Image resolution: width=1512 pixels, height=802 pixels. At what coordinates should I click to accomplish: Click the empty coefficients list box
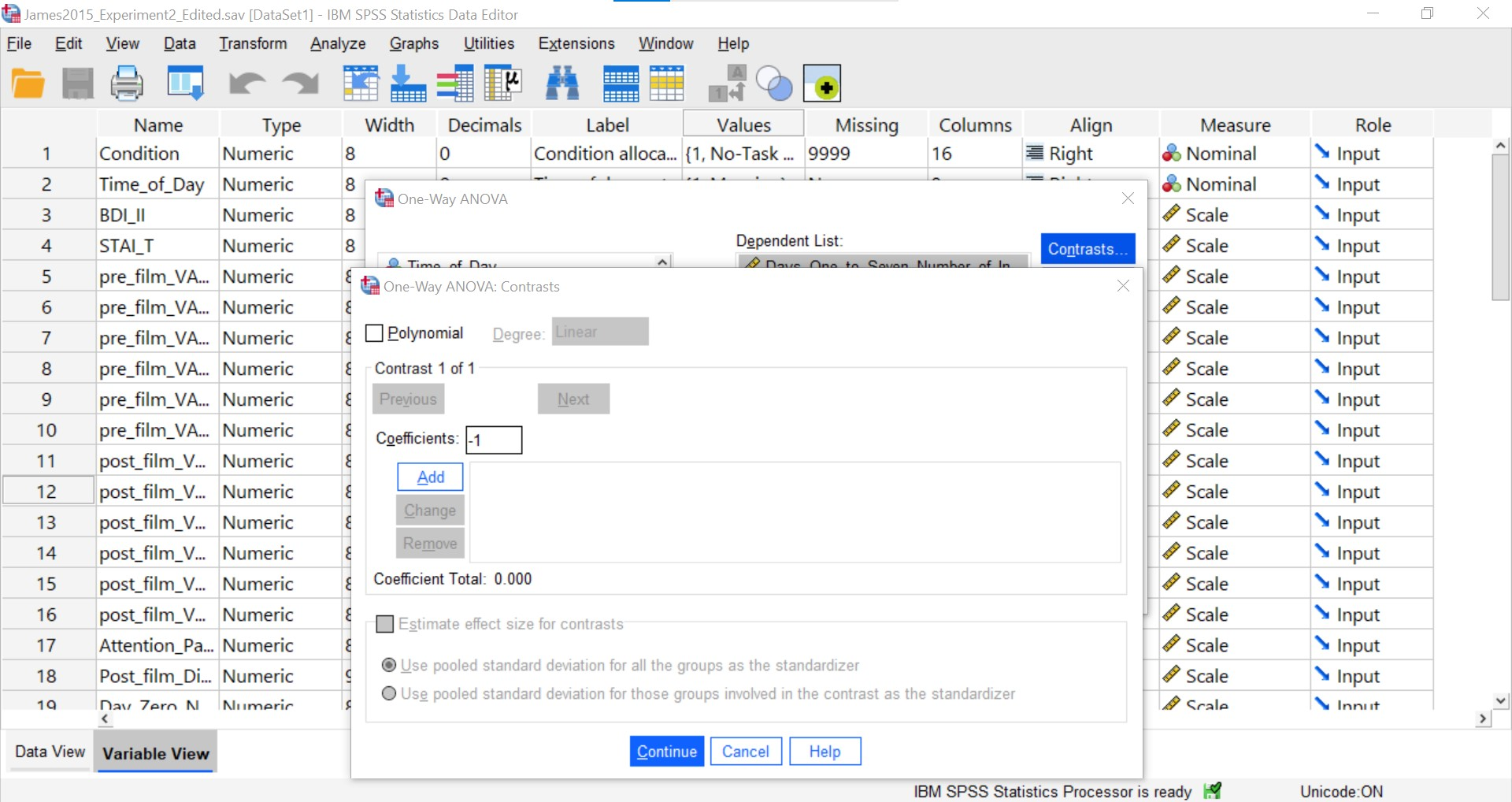[x=795, y=512]
